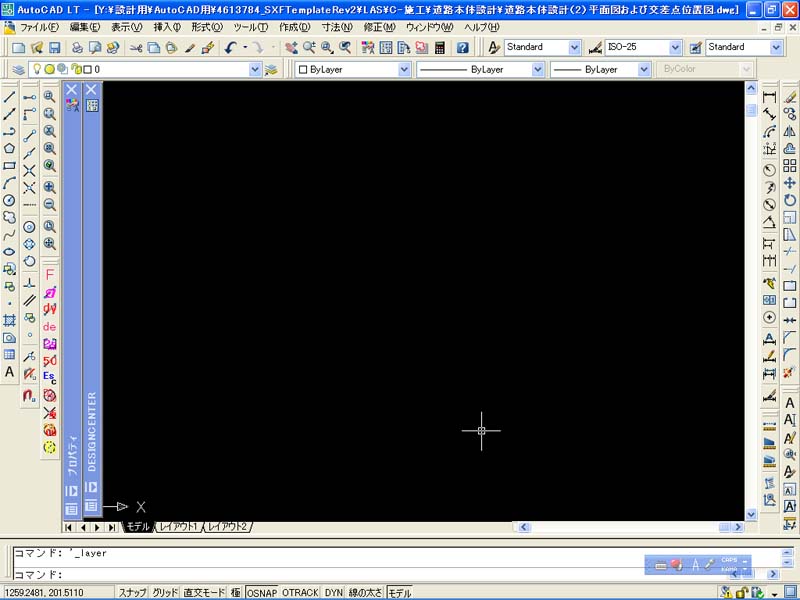Expand the layer 0 dropdown list

(255, 69)
